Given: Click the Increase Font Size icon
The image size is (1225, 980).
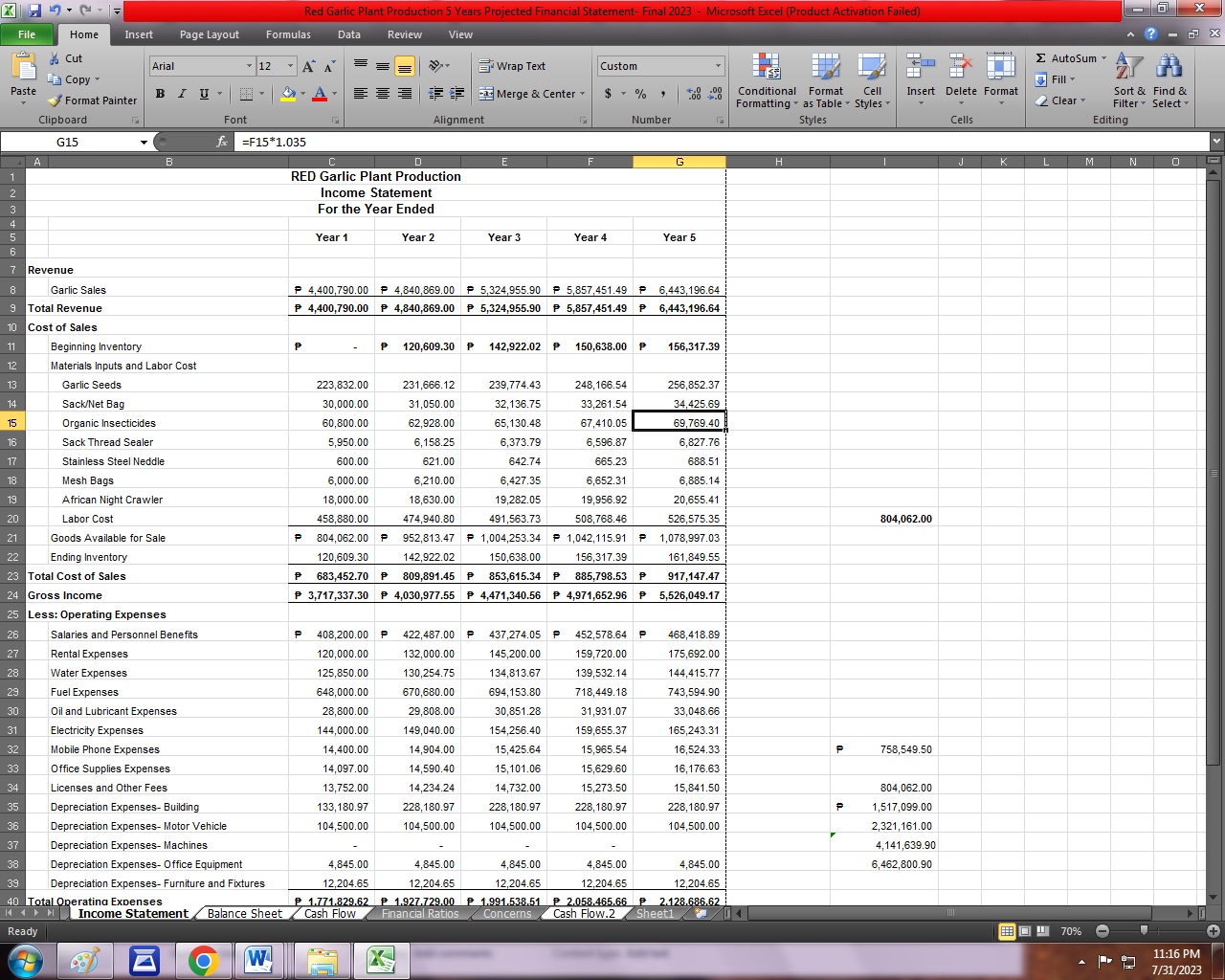Looking at the screenshot, I should tap(308, 66).
